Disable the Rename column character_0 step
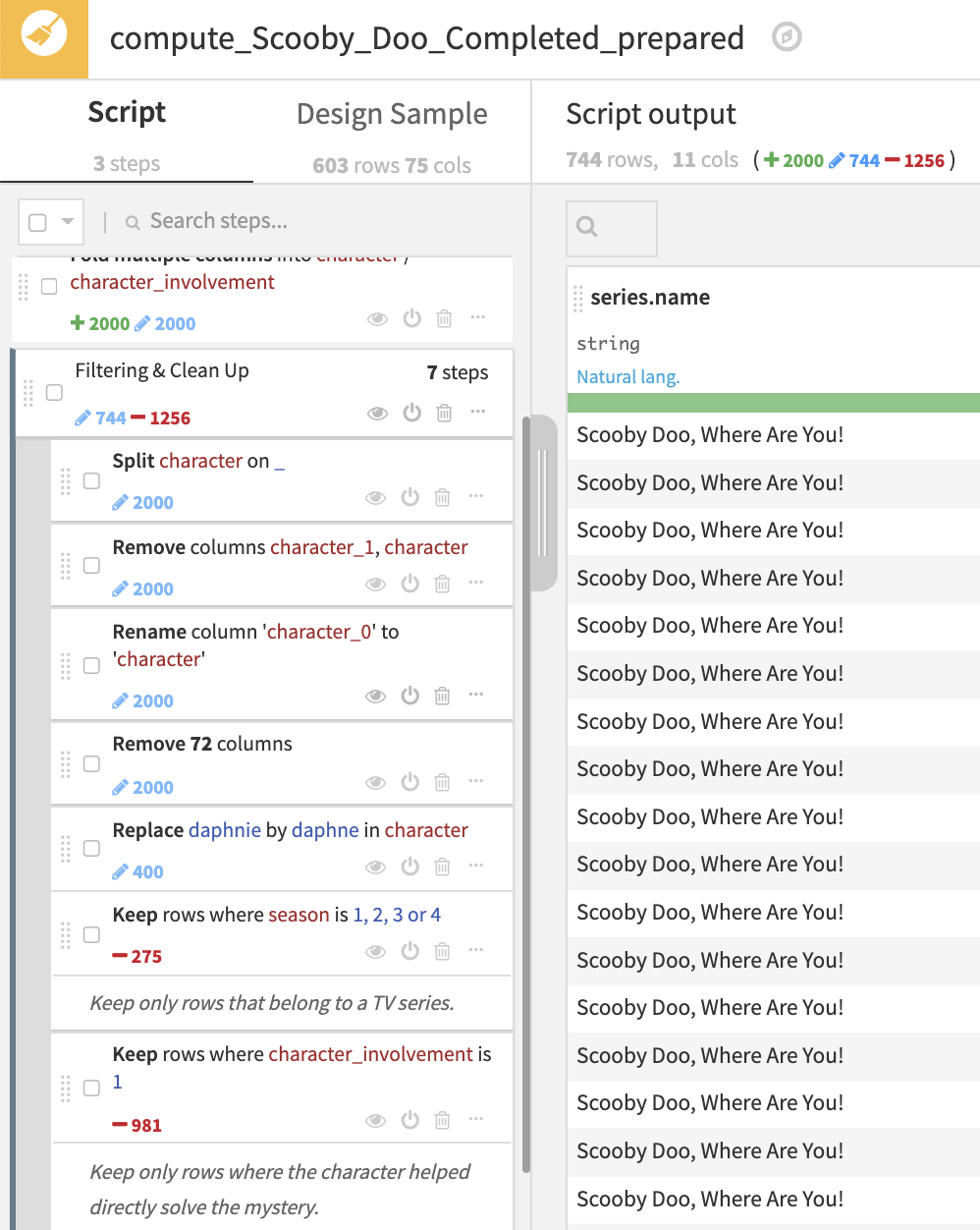The width and height of the screenshot is (980, 1230). point(410,696)
